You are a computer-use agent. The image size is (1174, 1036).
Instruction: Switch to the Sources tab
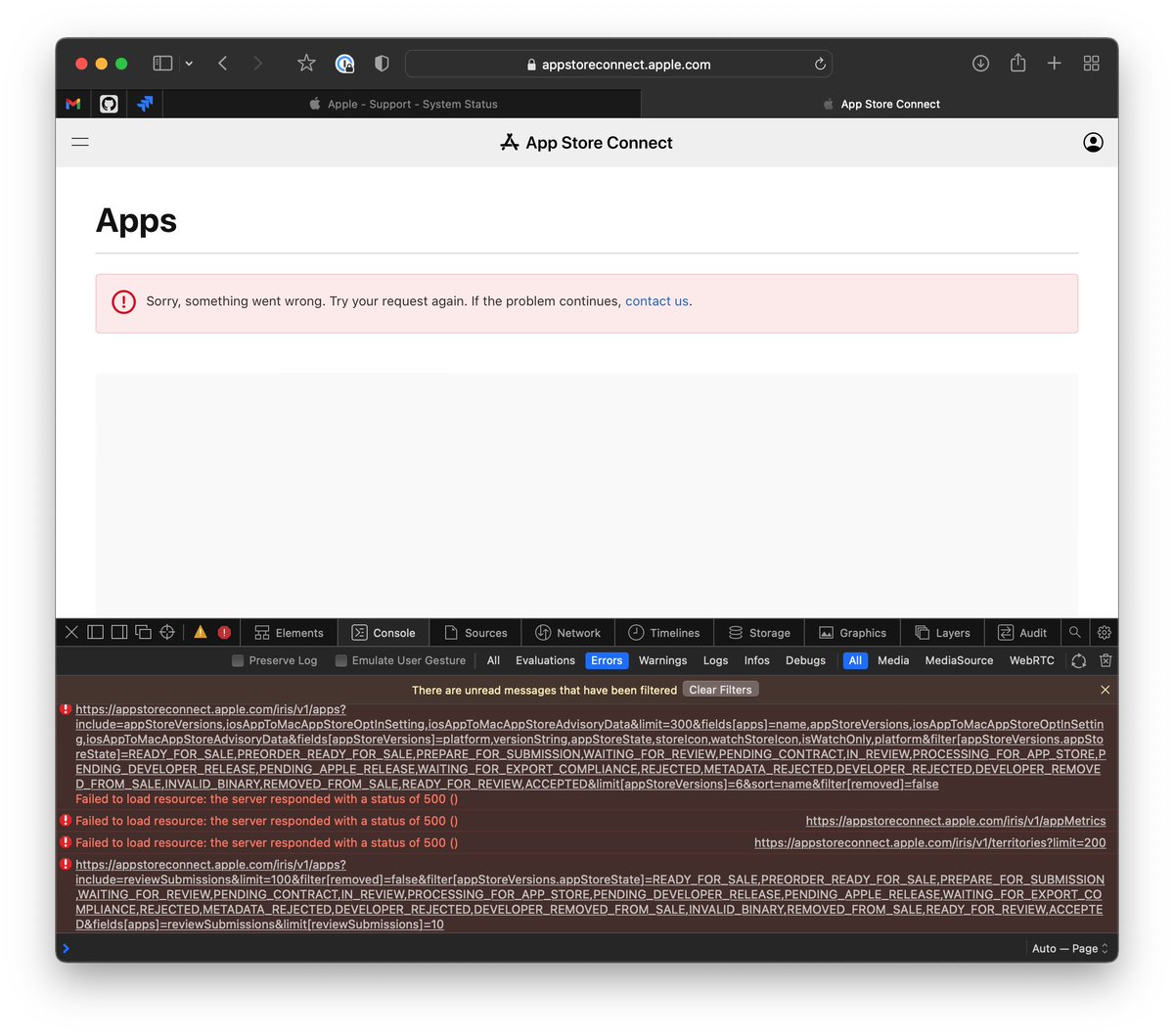pyautogui.click(x=475, y=633)
